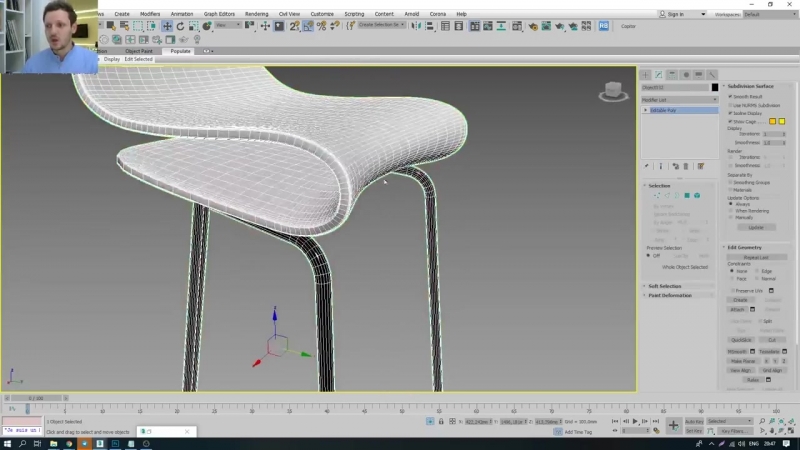
Task: Open the Modifier List dropdown
Action: point(679,99)
